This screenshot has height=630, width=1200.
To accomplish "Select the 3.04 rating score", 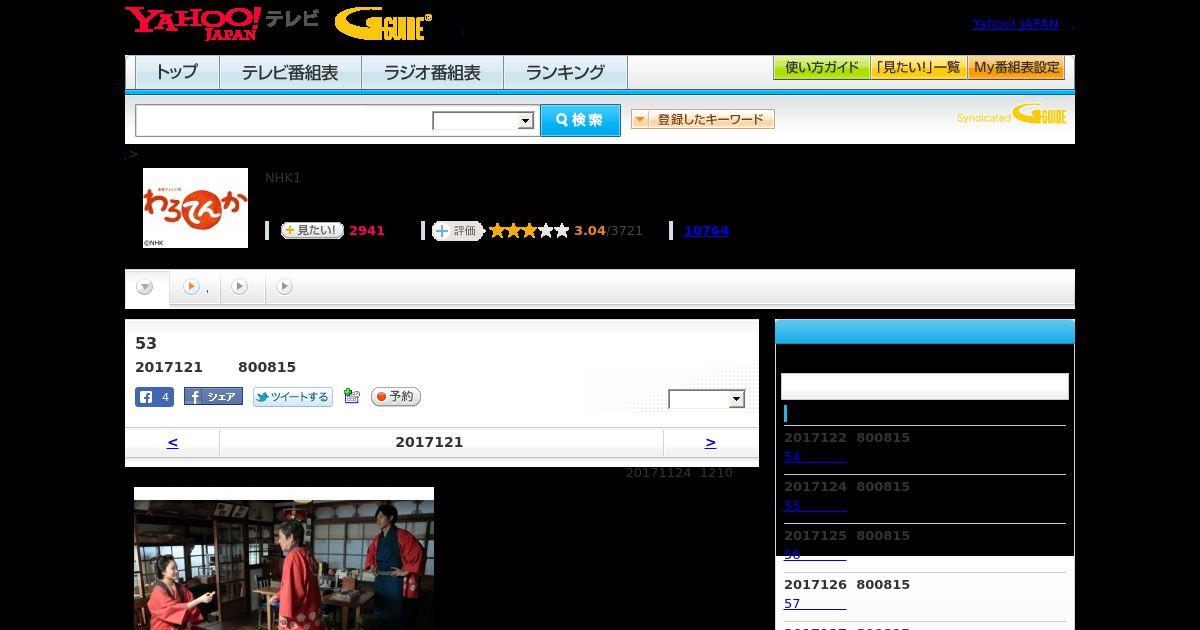I will [590, 231].
